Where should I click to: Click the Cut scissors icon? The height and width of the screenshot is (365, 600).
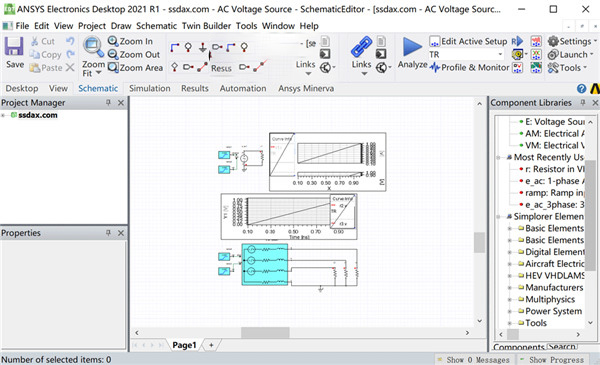click(x=34, y=41)
